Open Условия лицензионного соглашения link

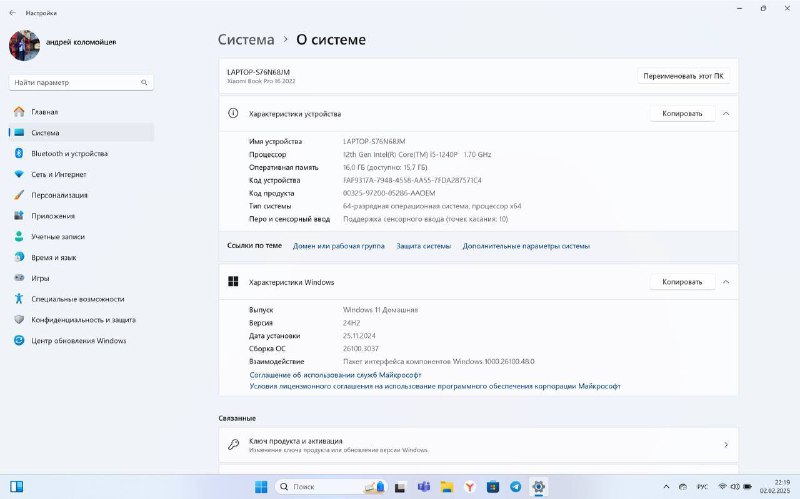click(x=435, y=386)
